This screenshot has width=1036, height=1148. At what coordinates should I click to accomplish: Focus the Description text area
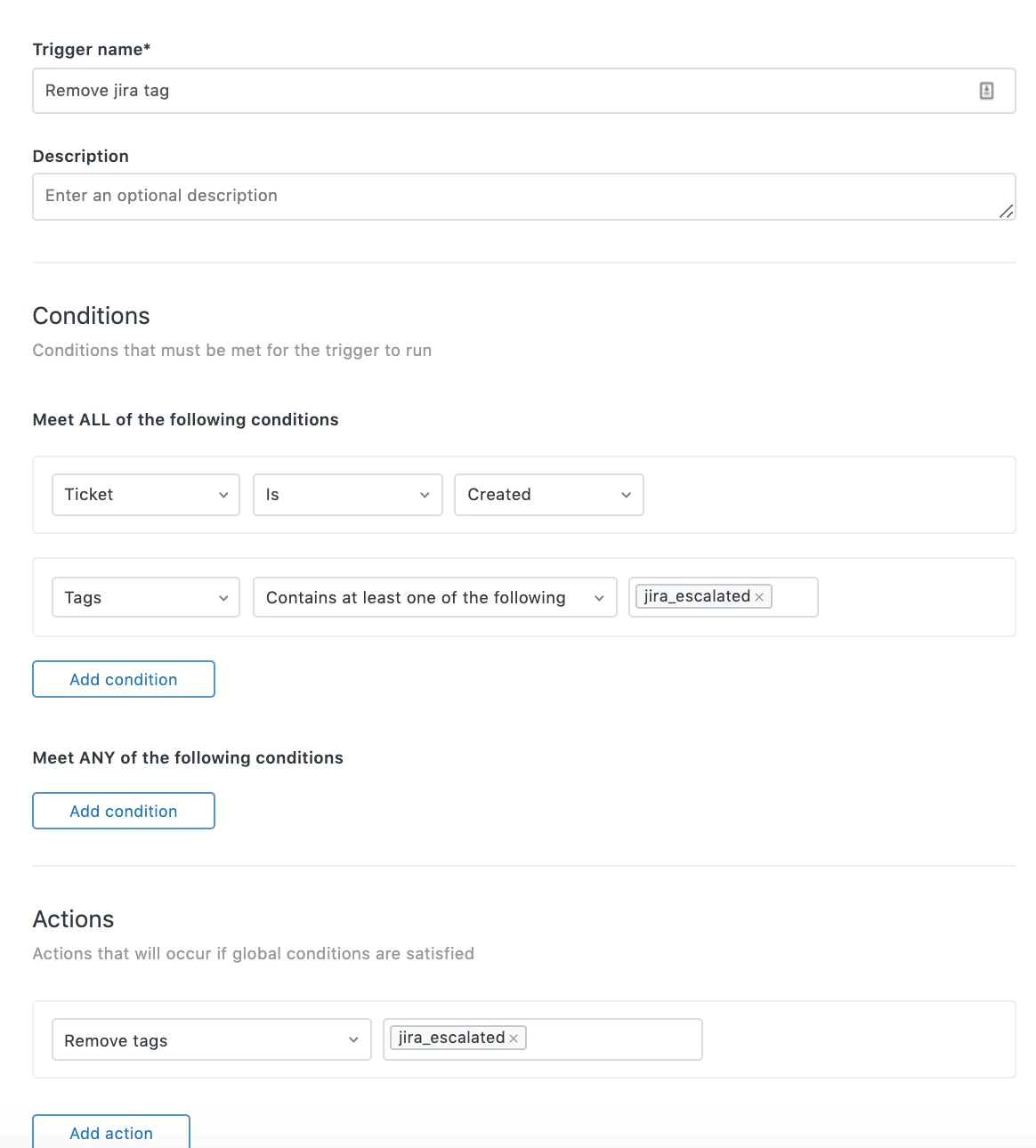click(516, 196)
